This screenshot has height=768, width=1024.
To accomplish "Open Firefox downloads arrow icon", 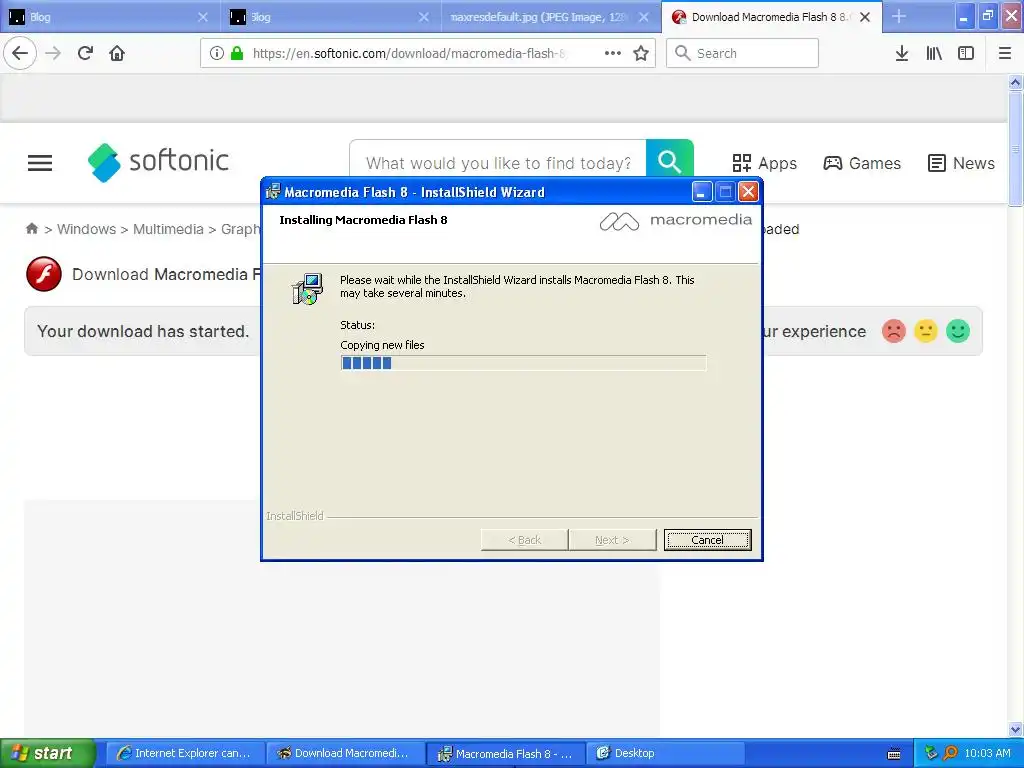I will 902,53.
